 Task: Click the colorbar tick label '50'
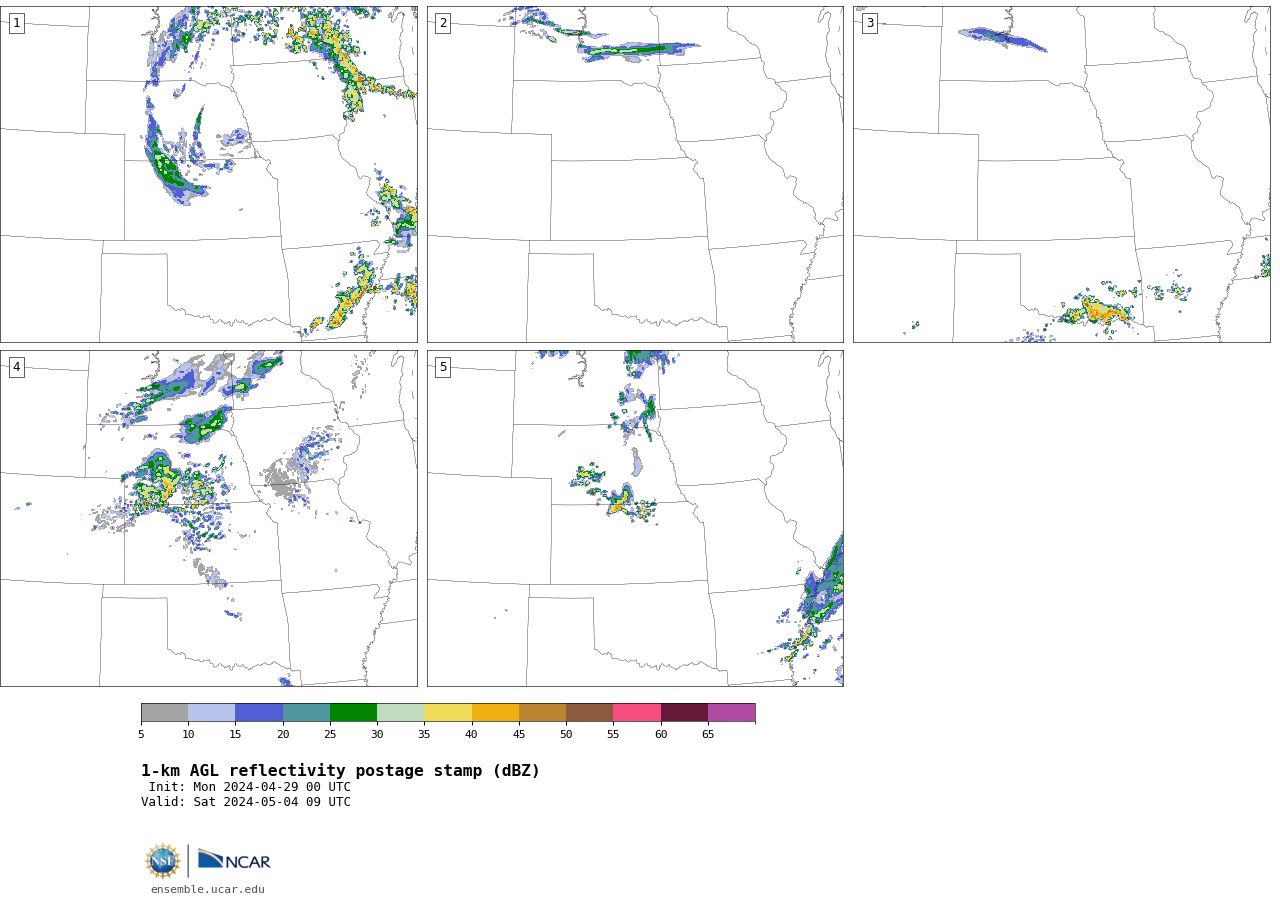(x=566, y=735)
